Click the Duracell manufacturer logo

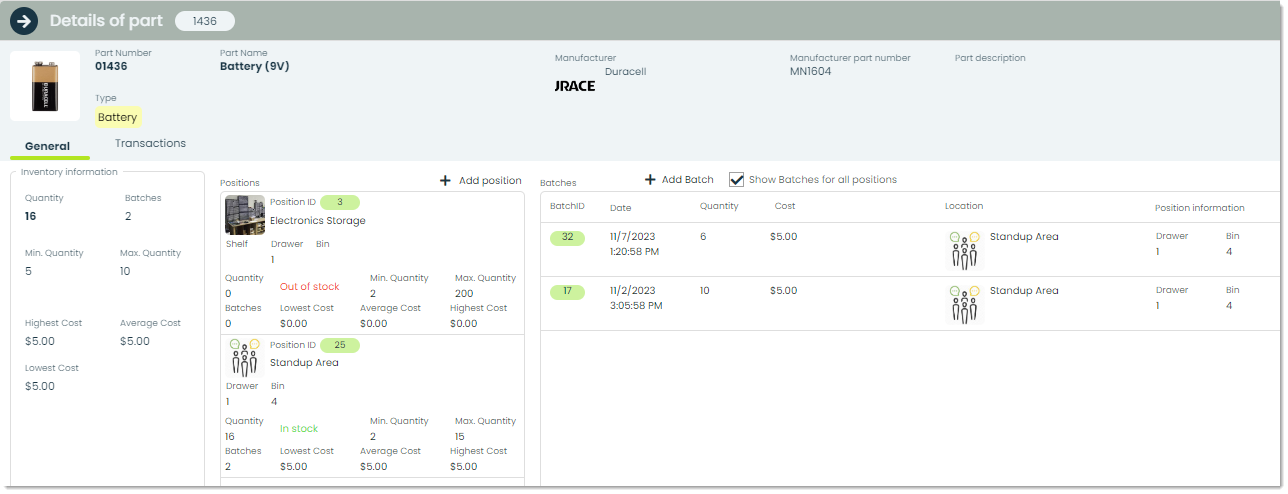tap(575, 86)
